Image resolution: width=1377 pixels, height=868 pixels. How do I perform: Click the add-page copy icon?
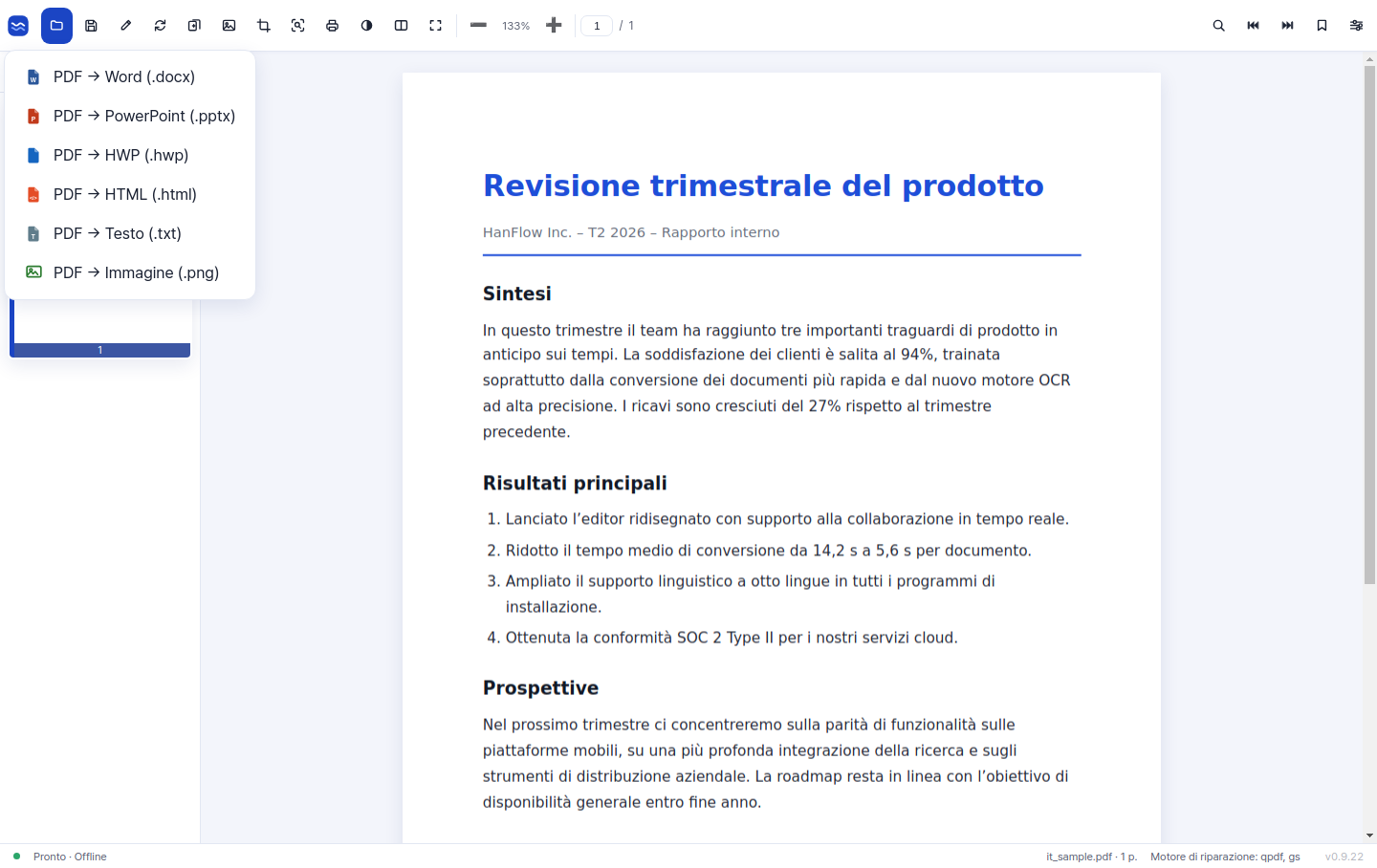[x=194, y=26]
